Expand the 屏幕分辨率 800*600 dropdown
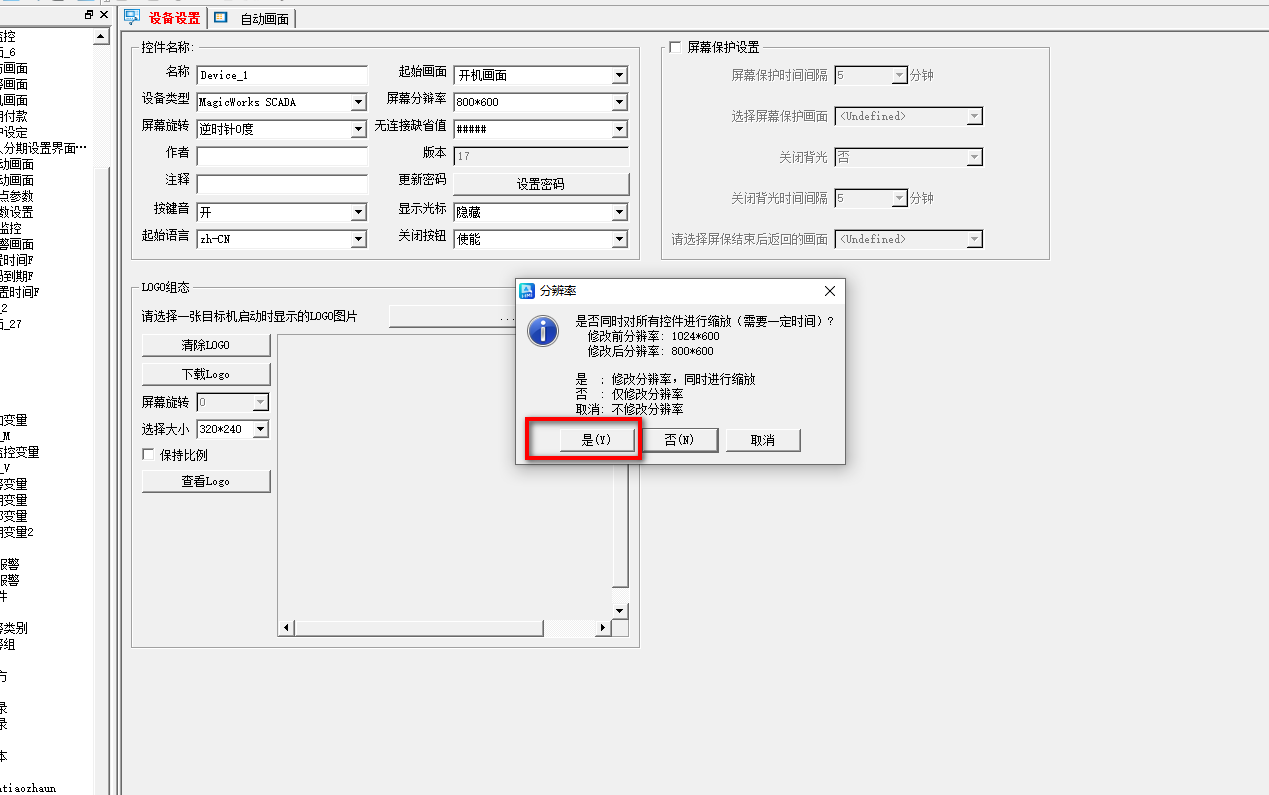Image resolution: width=1269 pixels, height=795 pixels. [620, 102]
